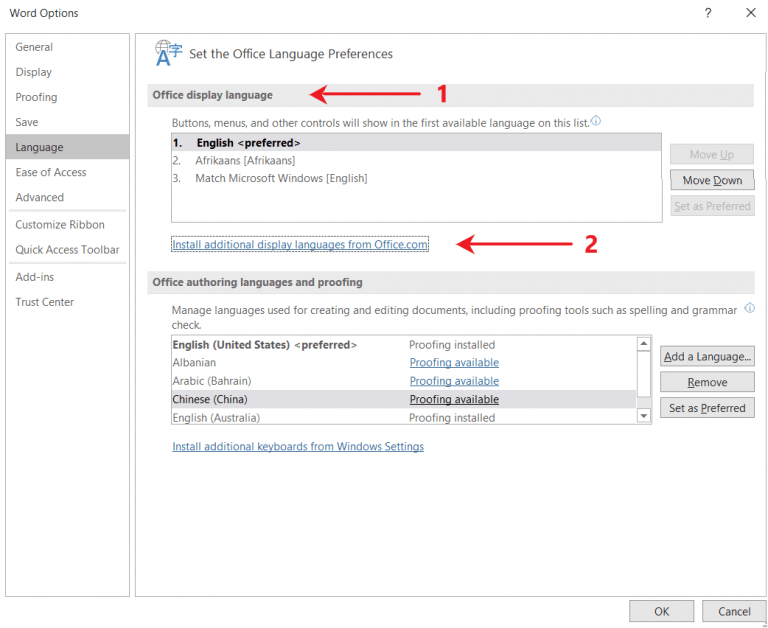Open the Trust Center category

68,302
